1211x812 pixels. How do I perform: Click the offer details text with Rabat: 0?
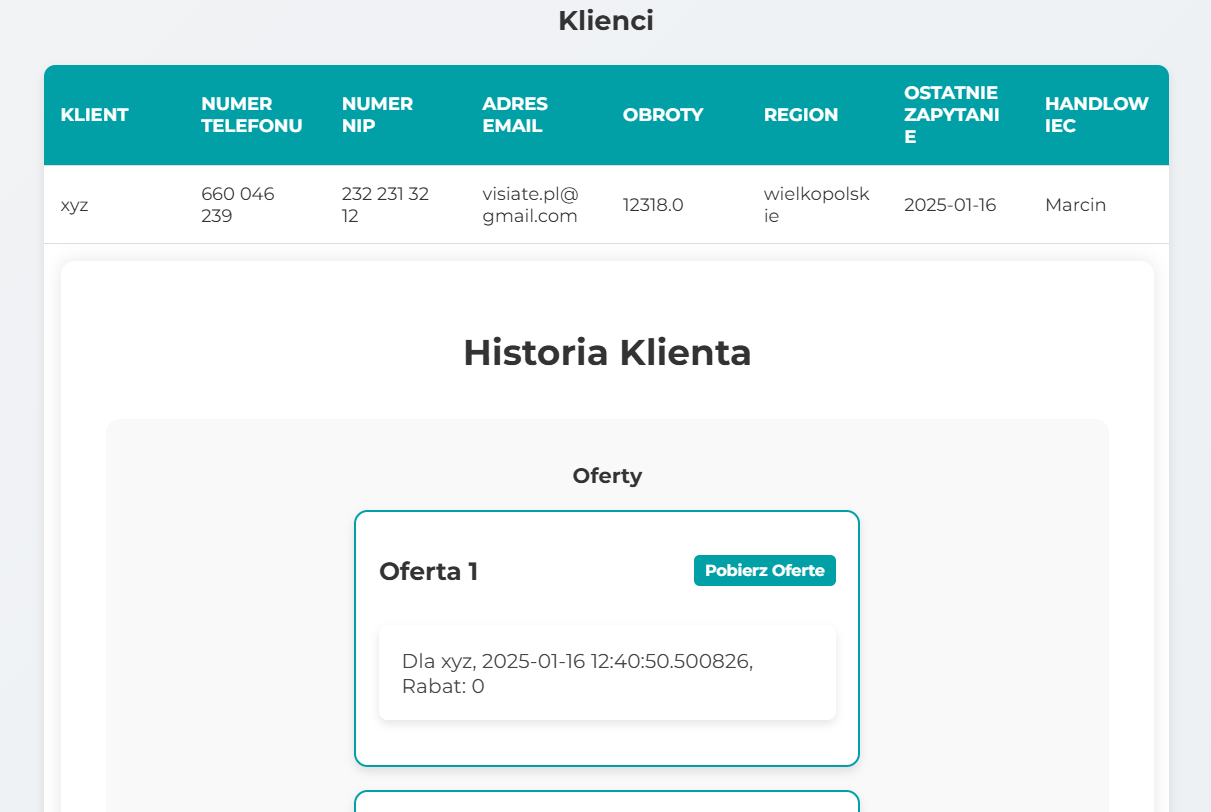(577, 674)
